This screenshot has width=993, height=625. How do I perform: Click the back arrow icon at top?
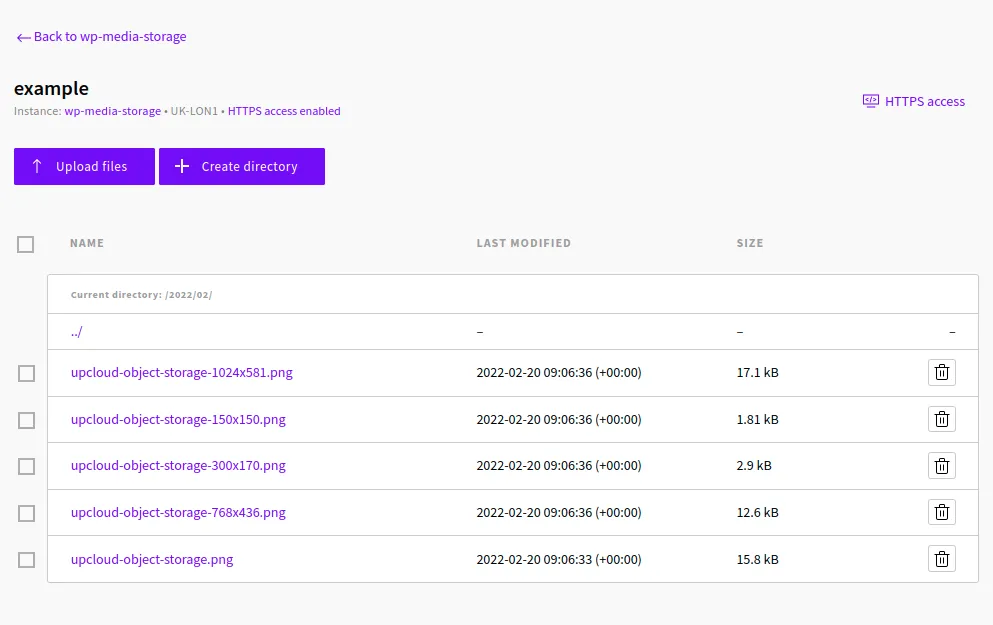tap(23, 37)
